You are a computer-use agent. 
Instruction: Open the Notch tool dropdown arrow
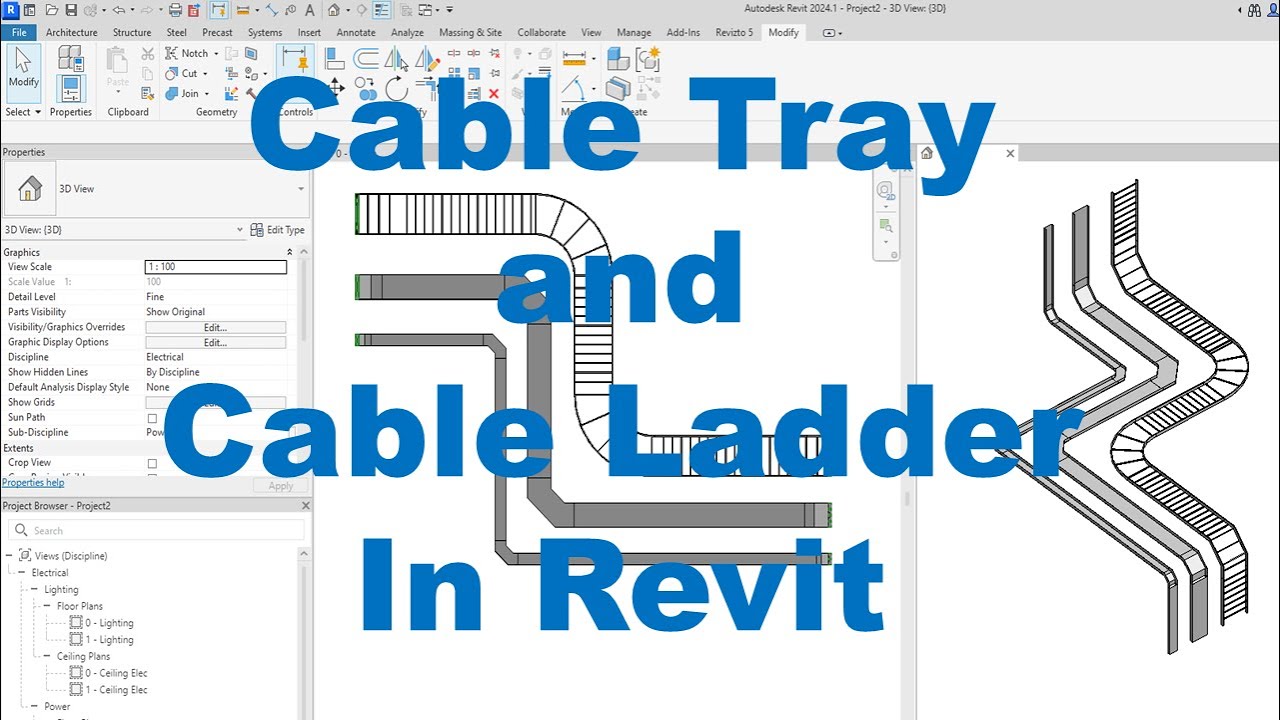[216, 54]
